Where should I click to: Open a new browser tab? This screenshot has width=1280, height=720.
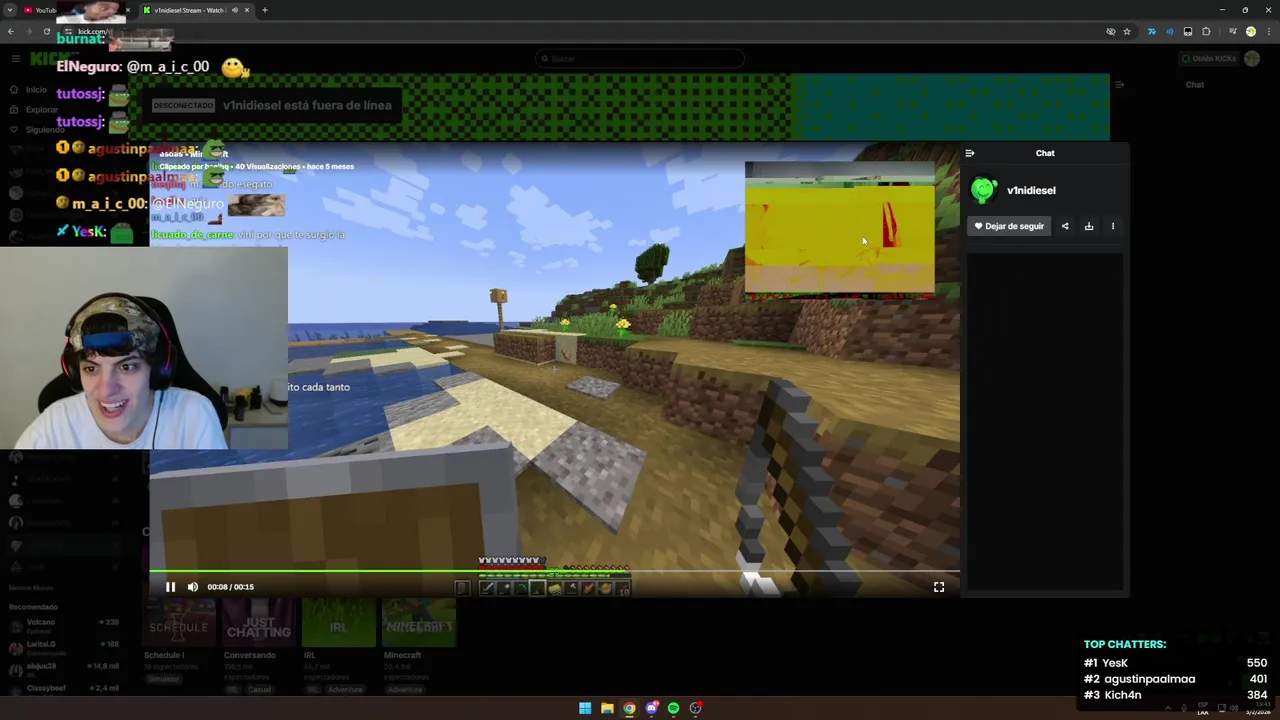pyautogui.click(x=265, y=10)
